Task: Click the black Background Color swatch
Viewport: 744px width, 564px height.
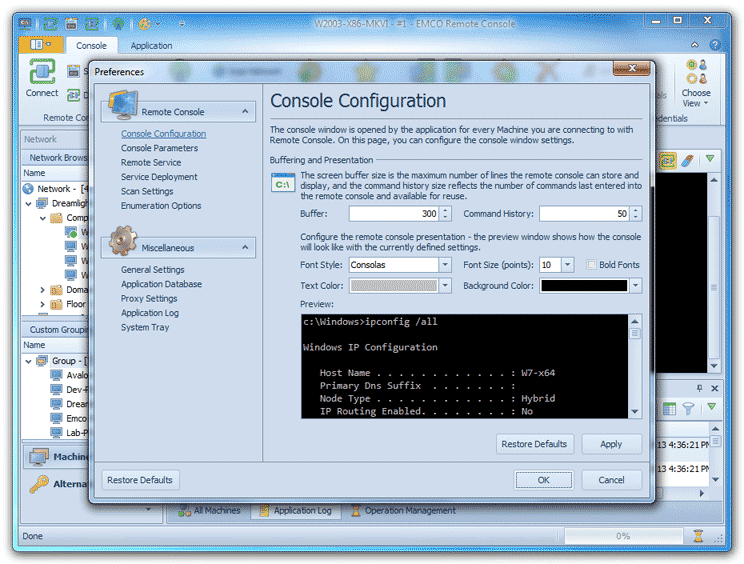Action: (584, 286)
